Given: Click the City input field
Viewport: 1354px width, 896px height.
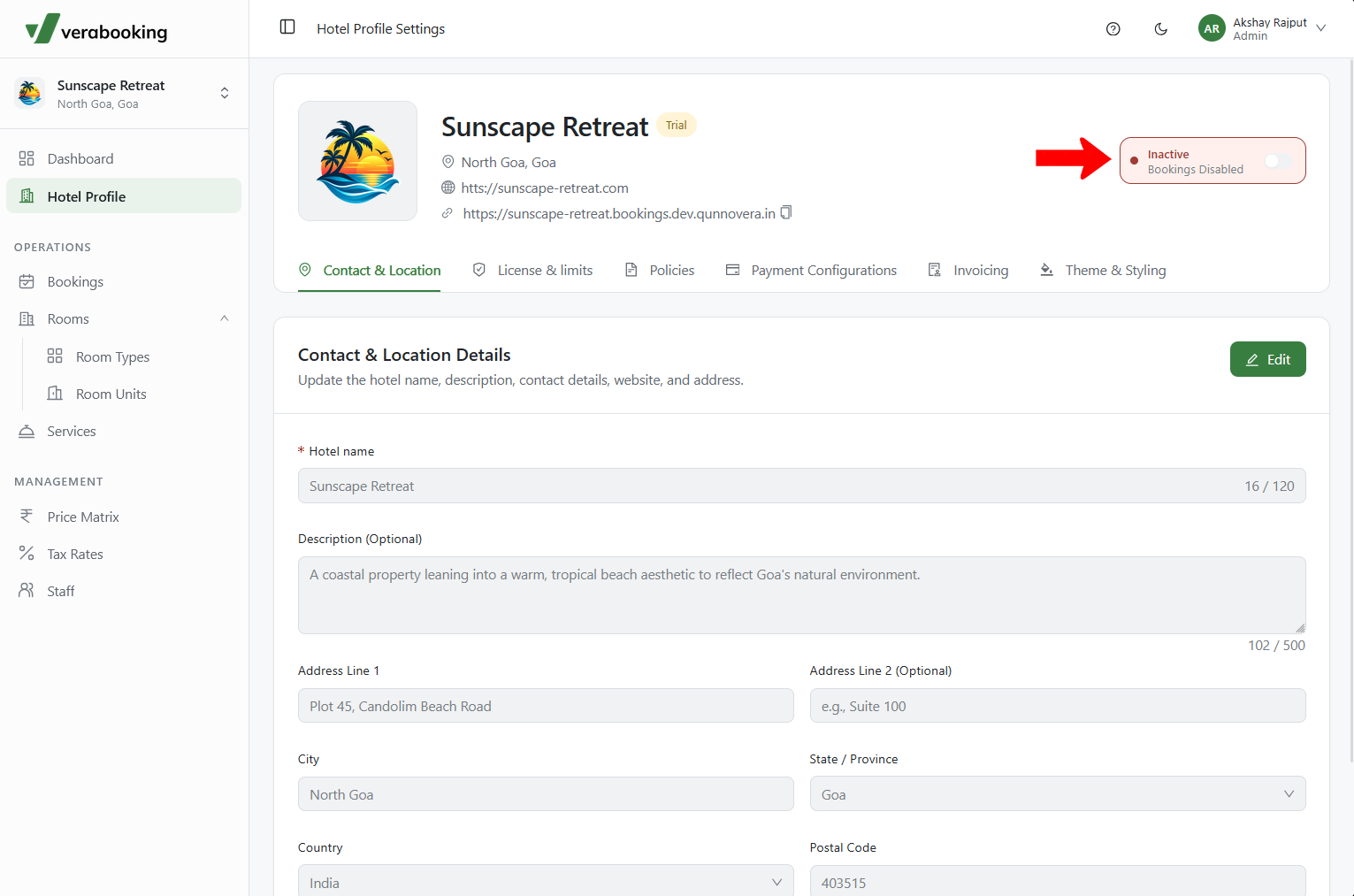Looking at the screenshot, I should click(546, 794).
